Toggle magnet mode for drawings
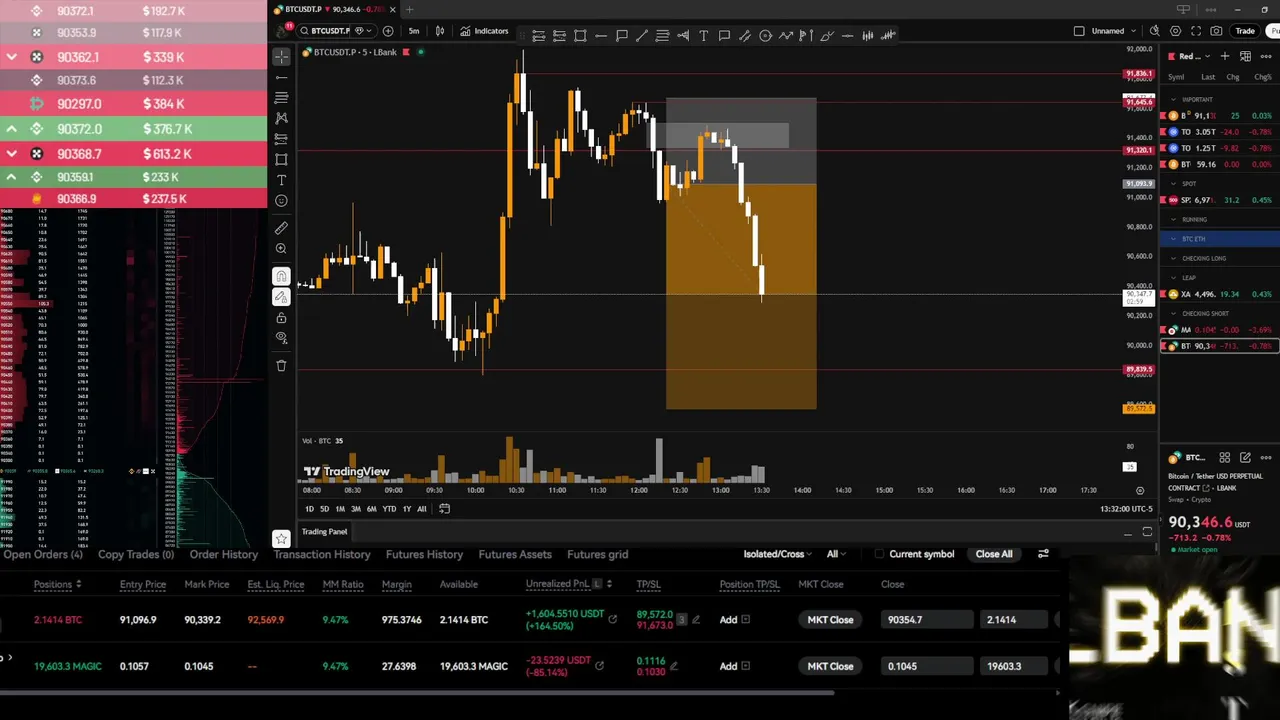Image resolution: width=1280 pixels, height=720 pixels. 281,276
